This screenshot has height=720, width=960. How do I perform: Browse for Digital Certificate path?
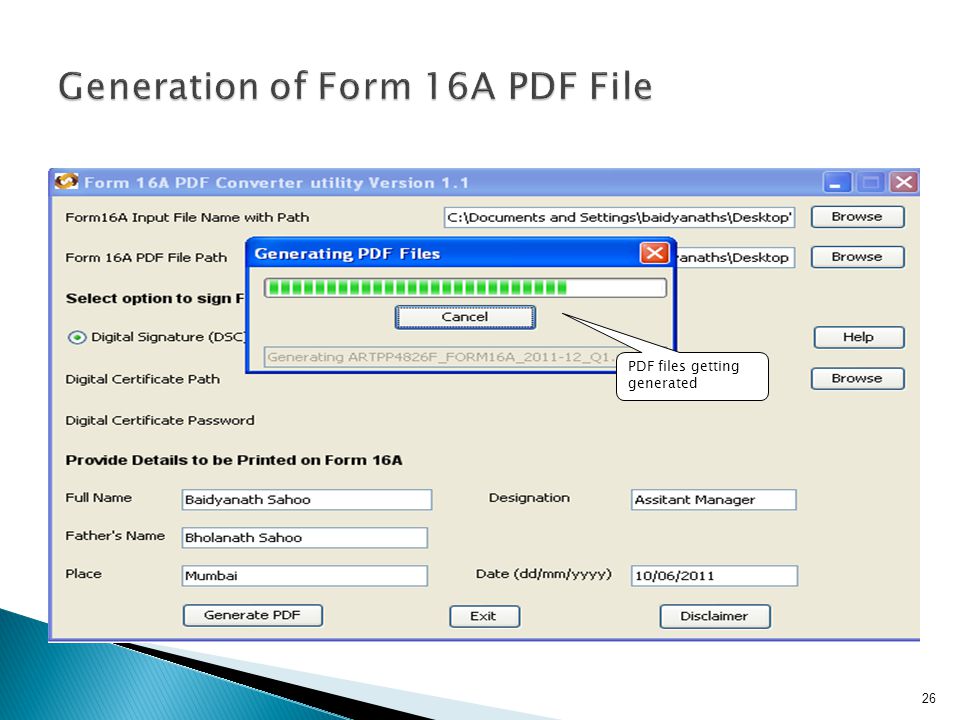tap(857, 378)
